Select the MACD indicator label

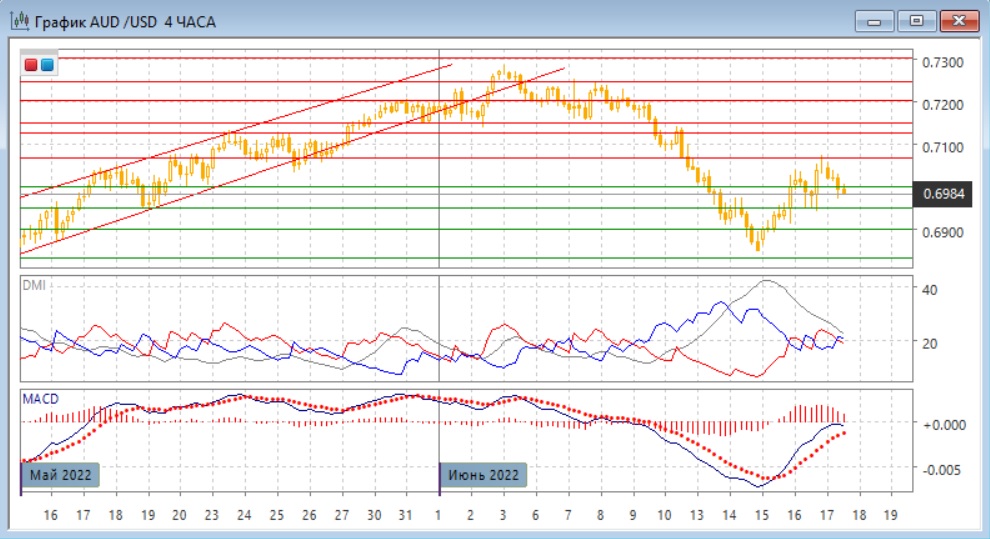coord(40,399)
